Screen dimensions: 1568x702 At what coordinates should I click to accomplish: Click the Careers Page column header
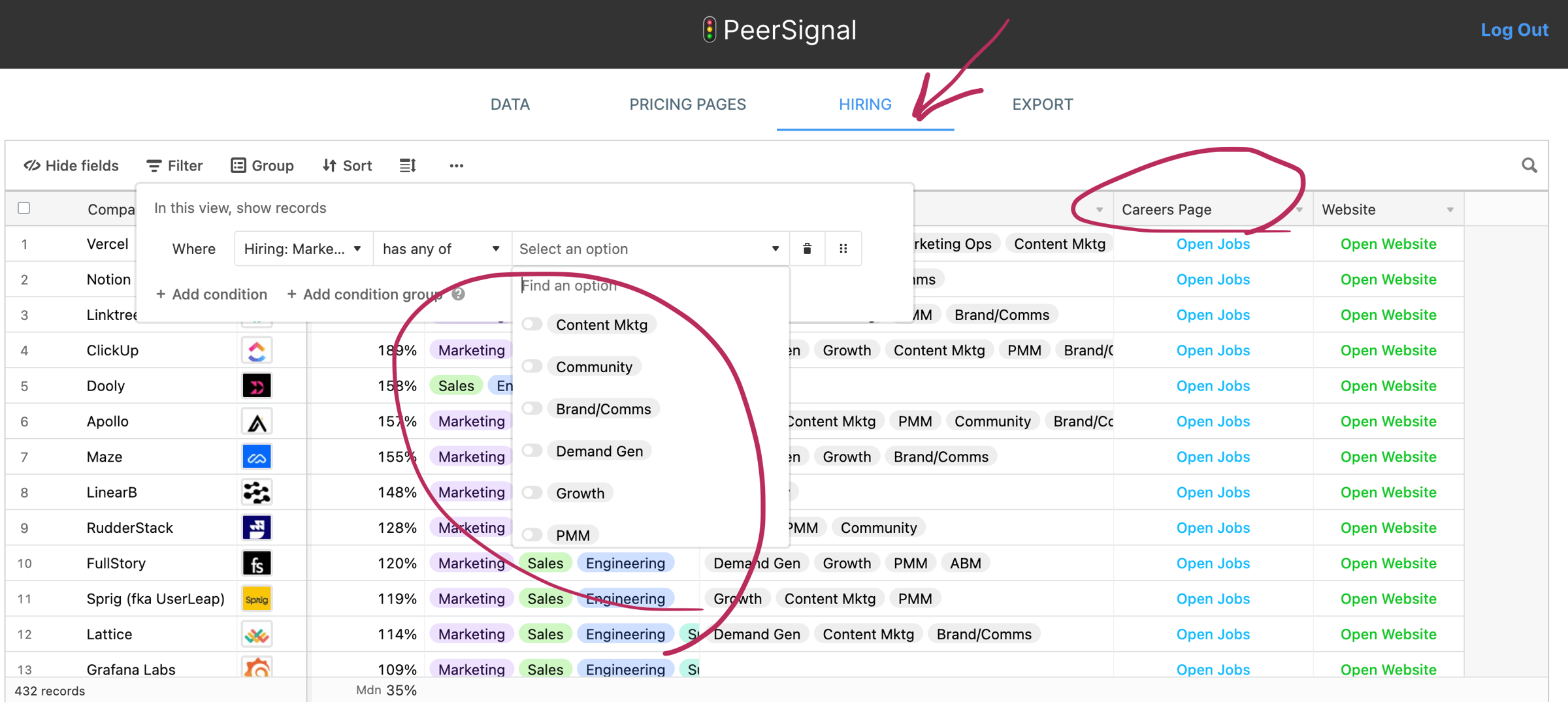1213,210
